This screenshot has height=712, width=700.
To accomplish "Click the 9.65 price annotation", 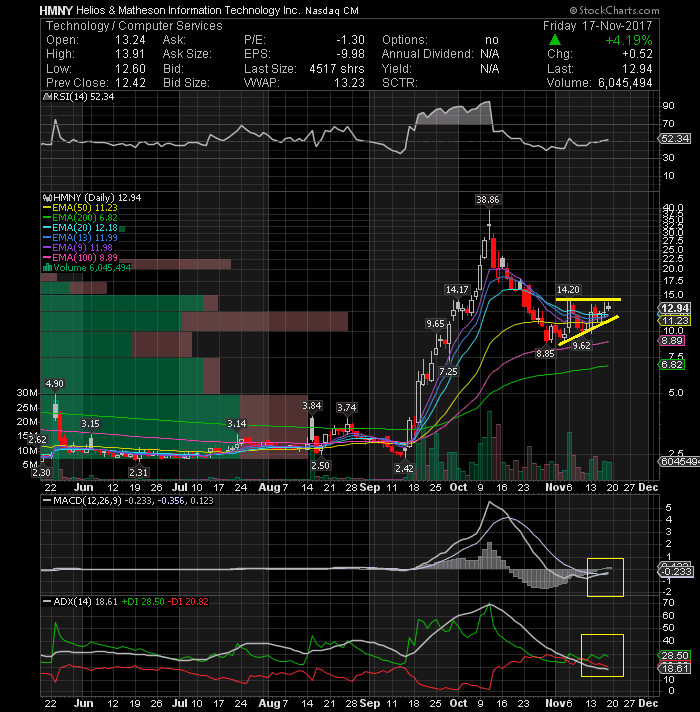I will click(435, 324).
